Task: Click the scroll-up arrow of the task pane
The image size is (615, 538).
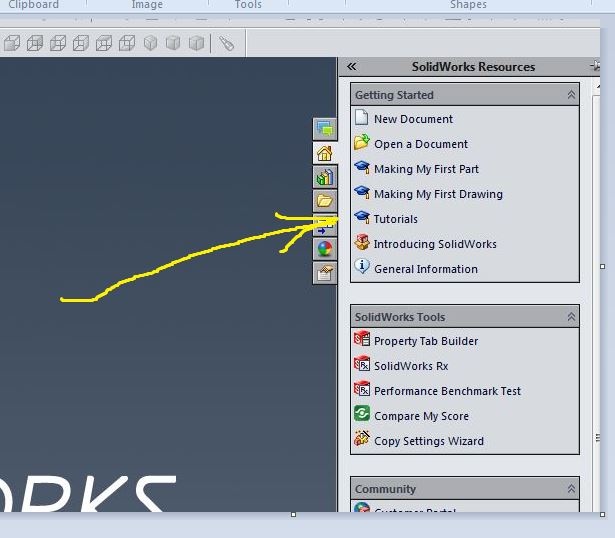Action: (597, 86)
